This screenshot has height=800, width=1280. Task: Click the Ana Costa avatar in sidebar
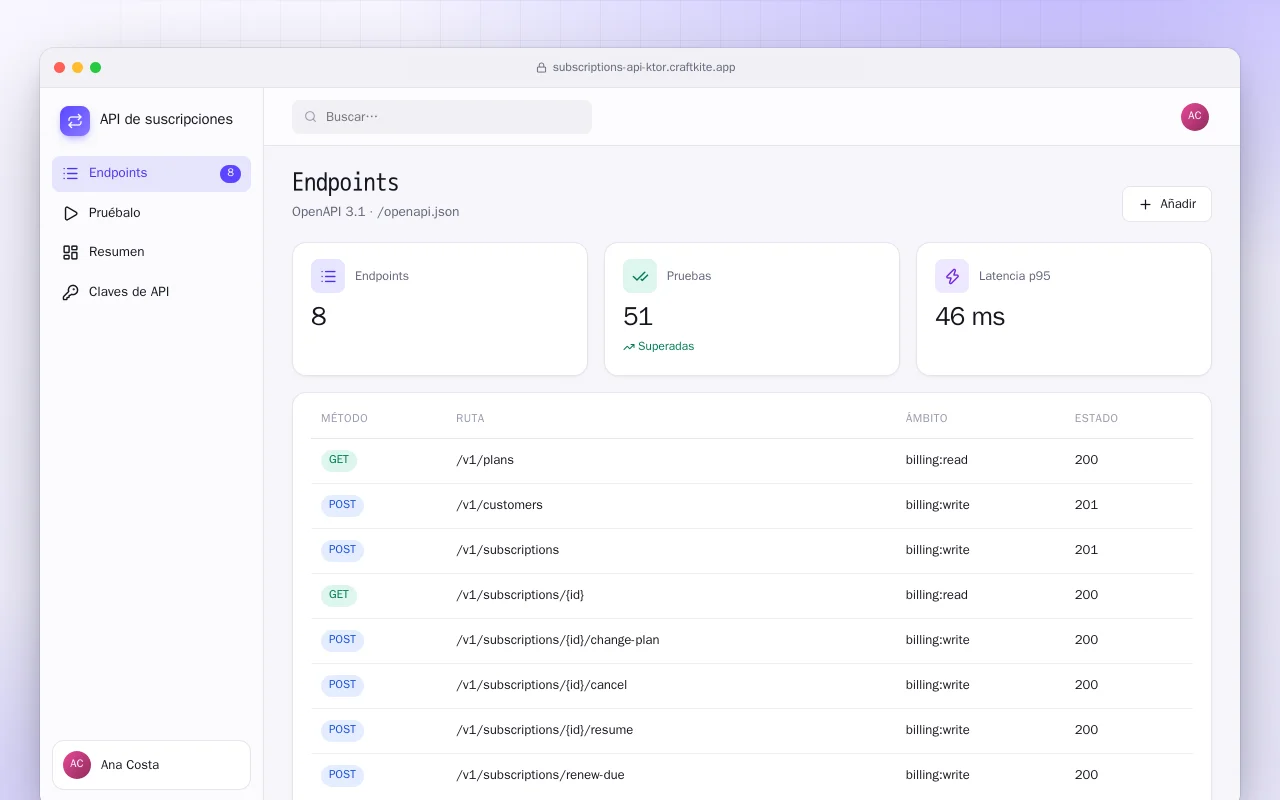click(77, 765)
